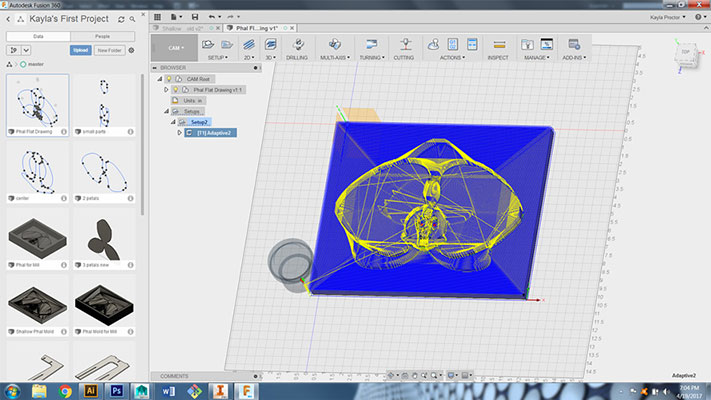
Task: Click the 3D adaptive clearing icon
Action: [x=271, y=44]
